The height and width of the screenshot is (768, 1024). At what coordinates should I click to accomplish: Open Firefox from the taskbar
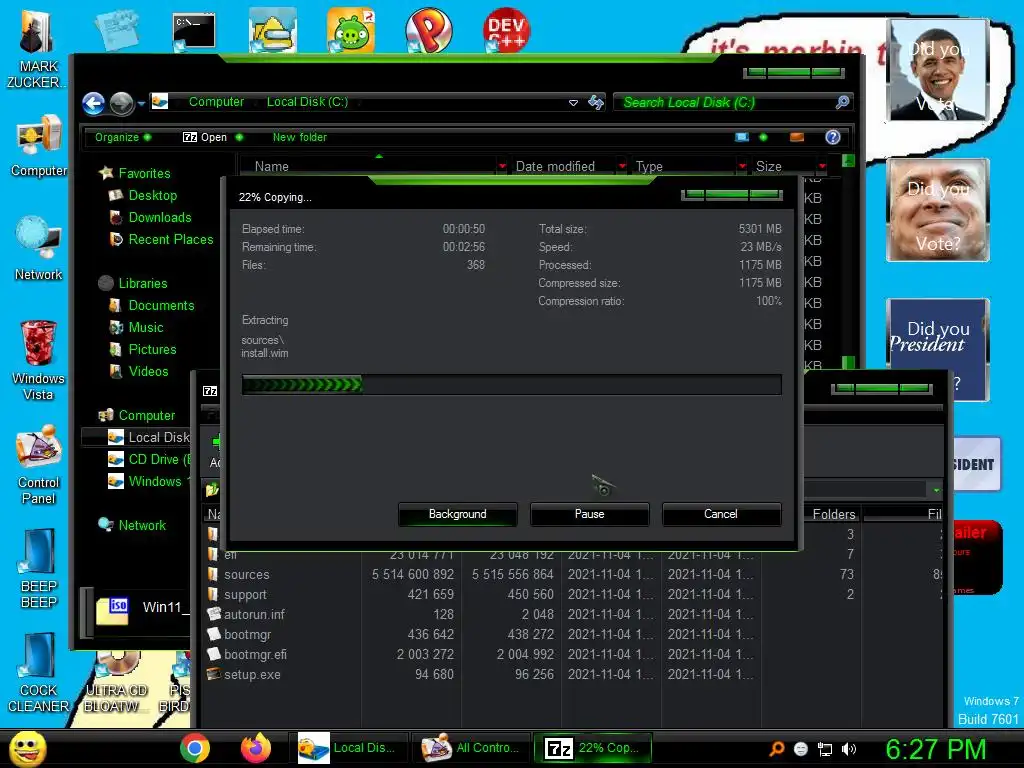pyautogui.click(x=255, y=748)
